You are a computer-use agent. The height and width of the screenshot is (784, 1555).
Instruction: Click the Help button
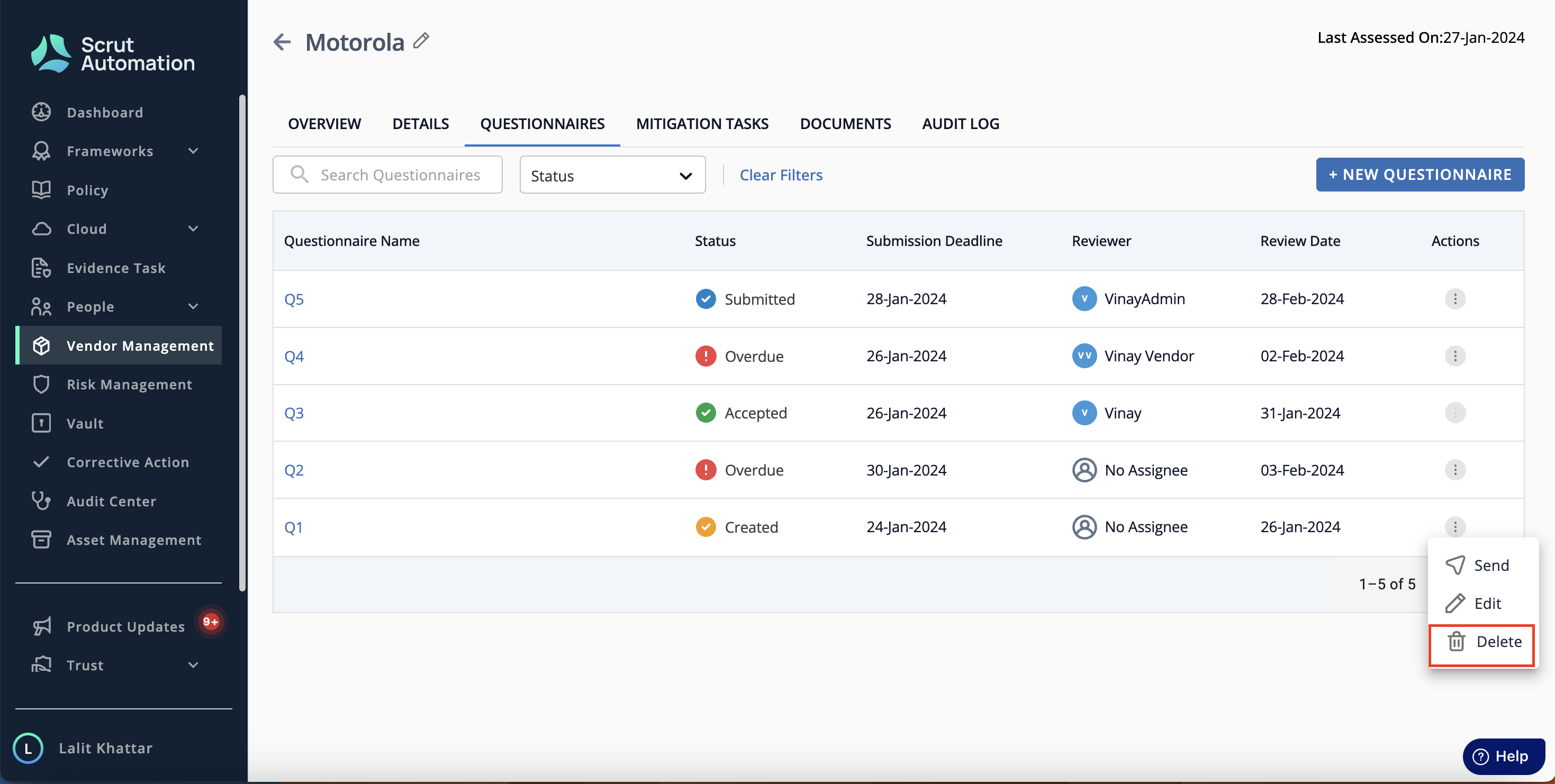[1503, 756]
